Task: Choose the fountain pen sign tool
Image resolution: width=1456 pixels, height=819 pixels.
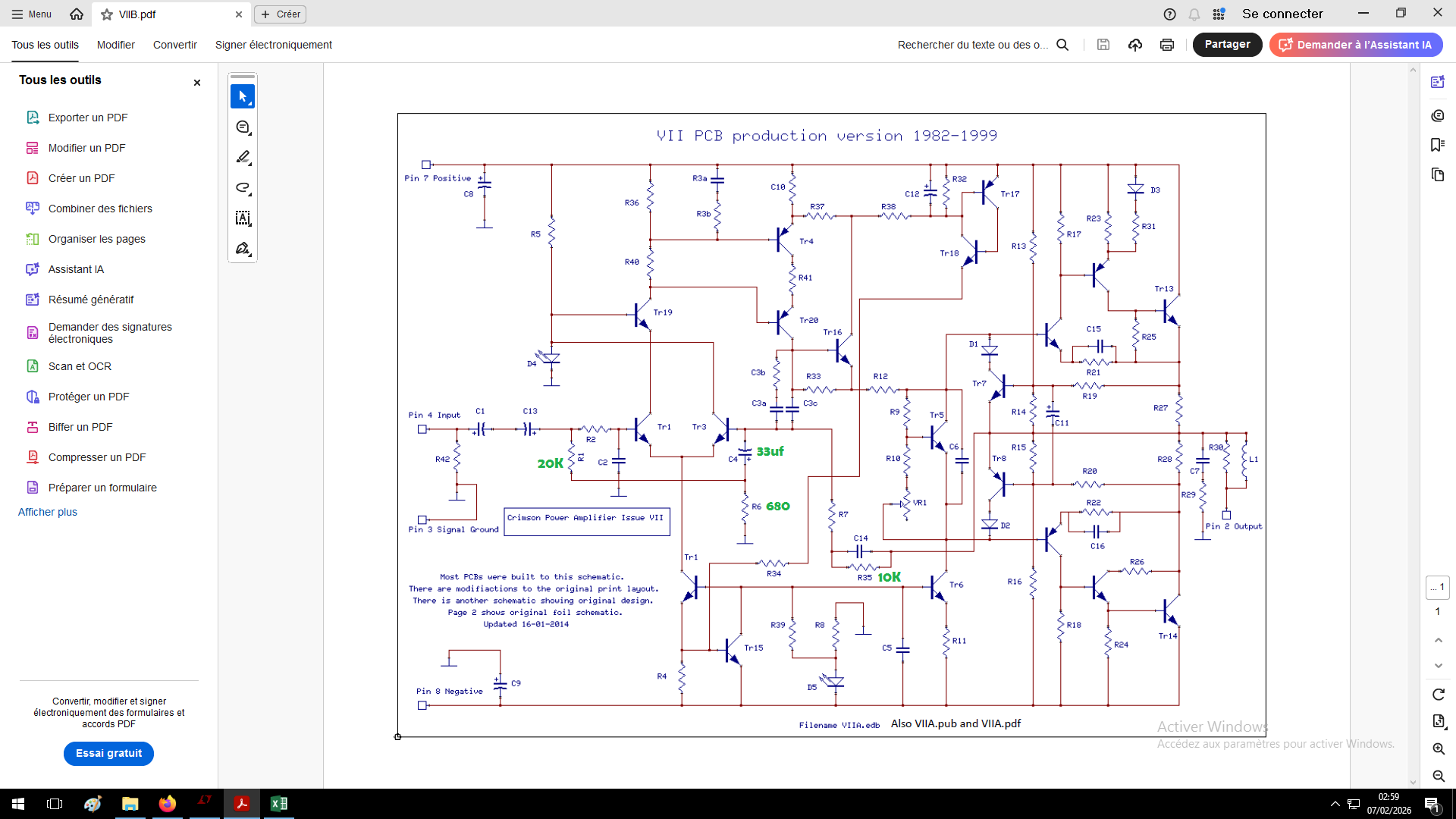Action: [243, 249]
